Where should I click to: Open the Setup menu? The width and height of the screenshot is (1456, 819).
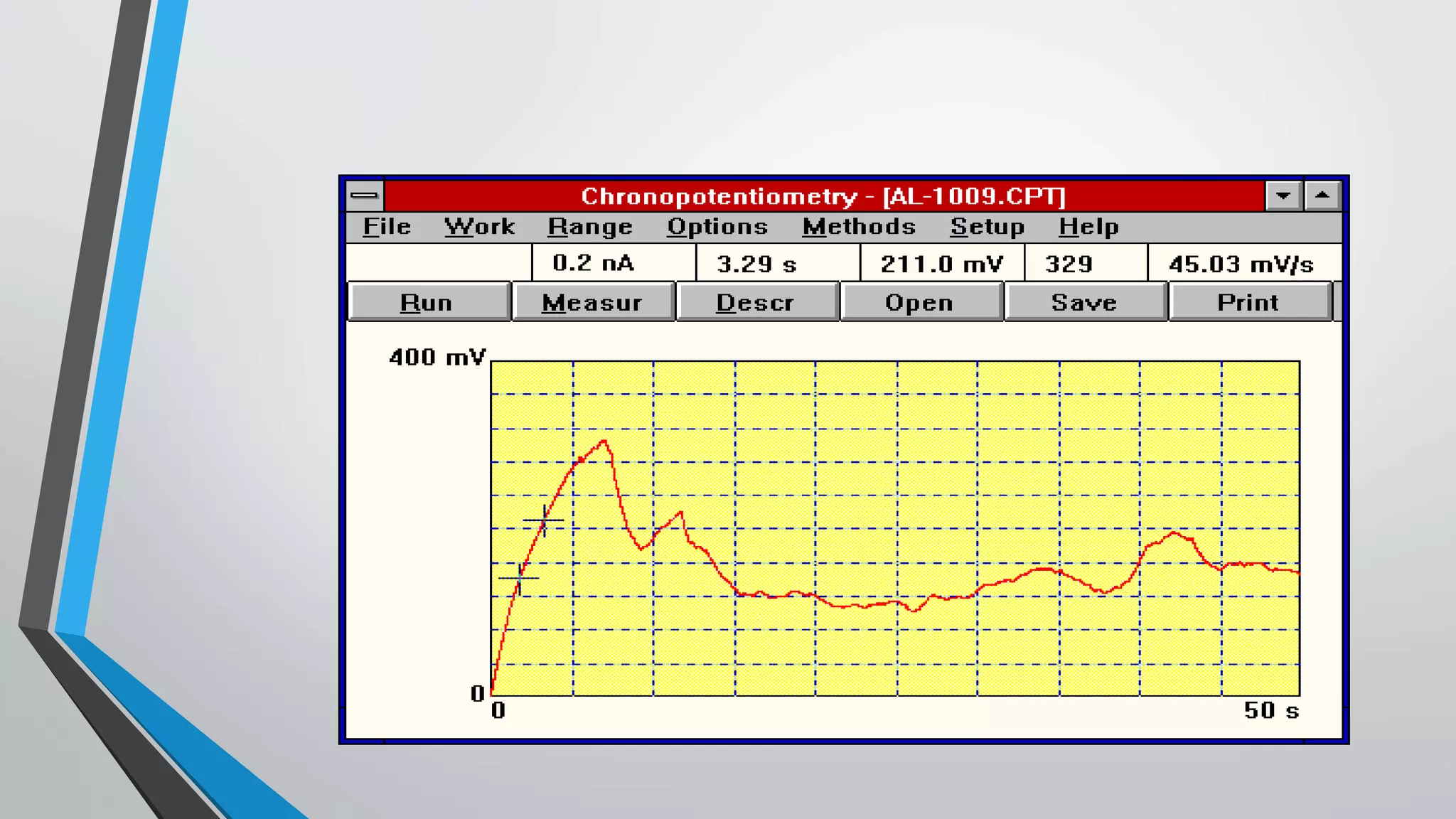pos(987,227)
